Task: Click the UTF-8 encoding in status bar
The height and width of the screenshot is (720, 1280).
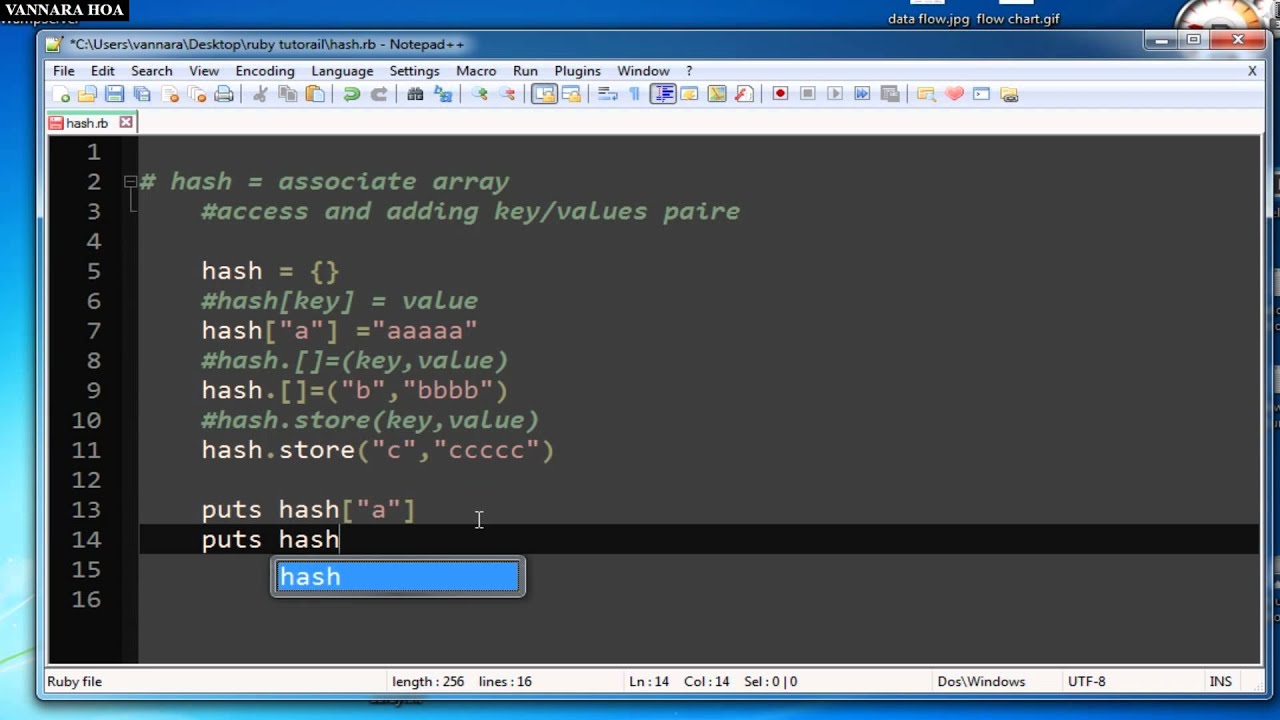Action: click(1087, 681)
